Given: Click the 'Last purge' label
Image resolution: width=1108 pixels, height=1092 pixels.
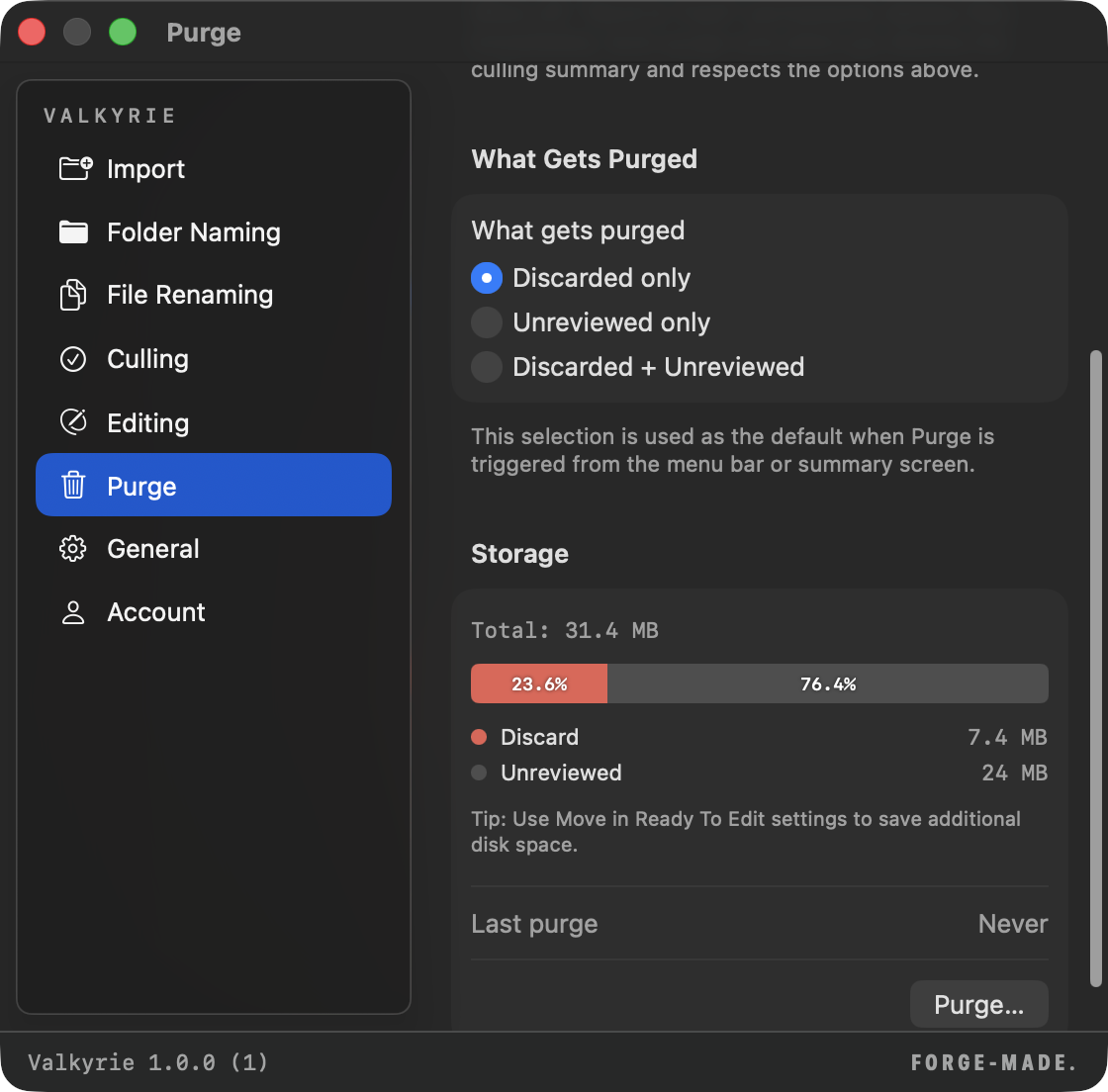Looking at the screenshot, I should tap(534, 923).
